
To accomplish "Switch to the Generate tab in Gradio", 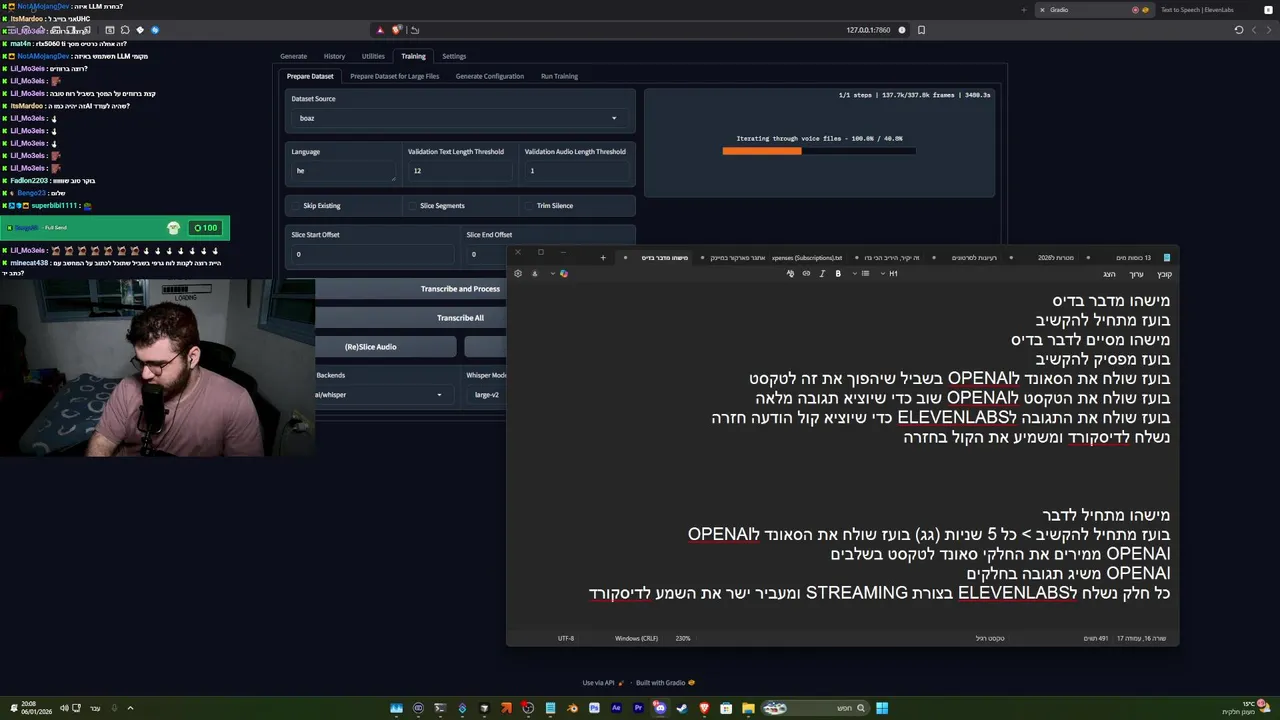I will coord(293,56).
